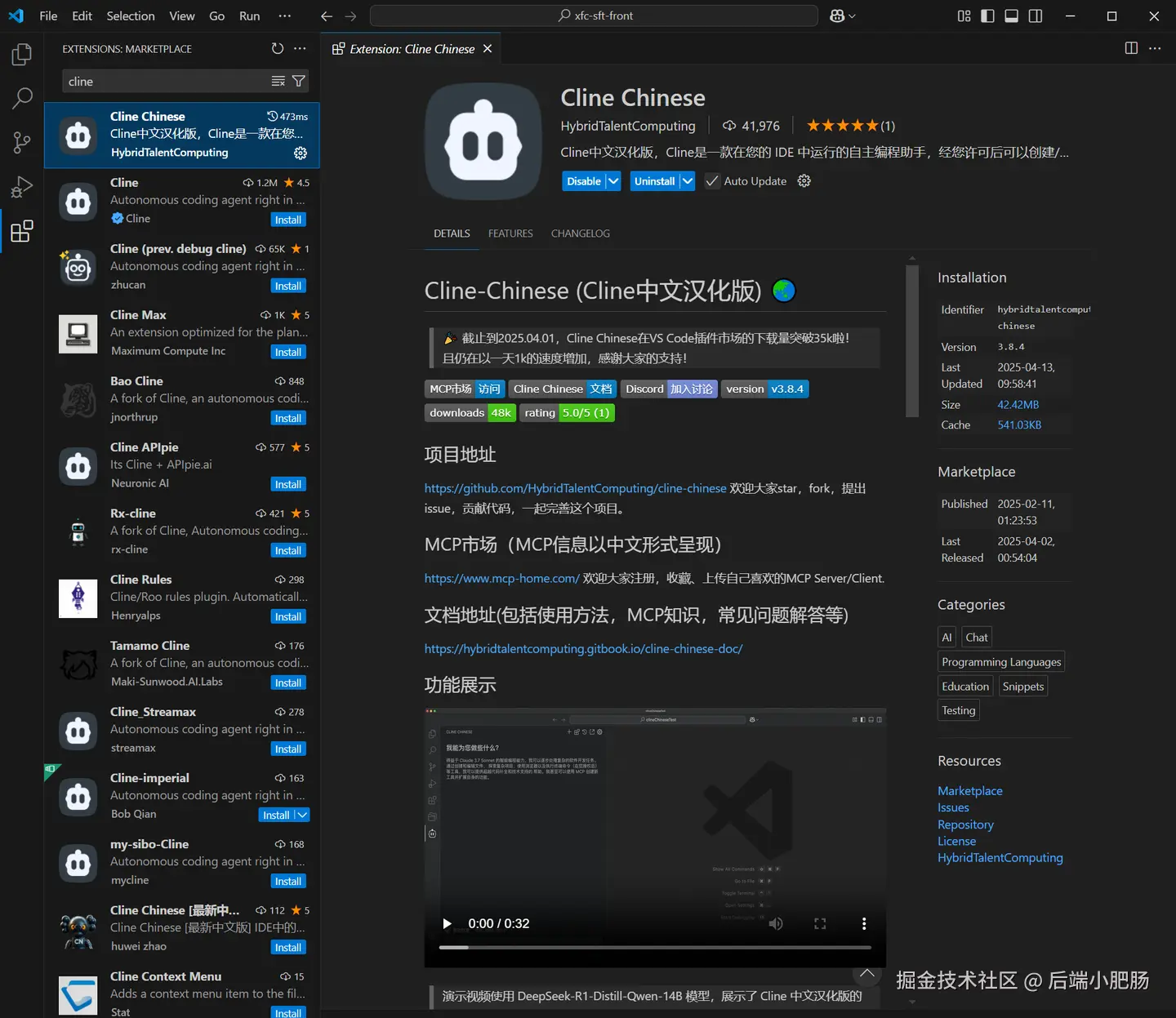Image resolution: width=1176 pixels, height=1018 pixels.
Task: Open the overflow menu after Run
Action: [x=284, y=16]
